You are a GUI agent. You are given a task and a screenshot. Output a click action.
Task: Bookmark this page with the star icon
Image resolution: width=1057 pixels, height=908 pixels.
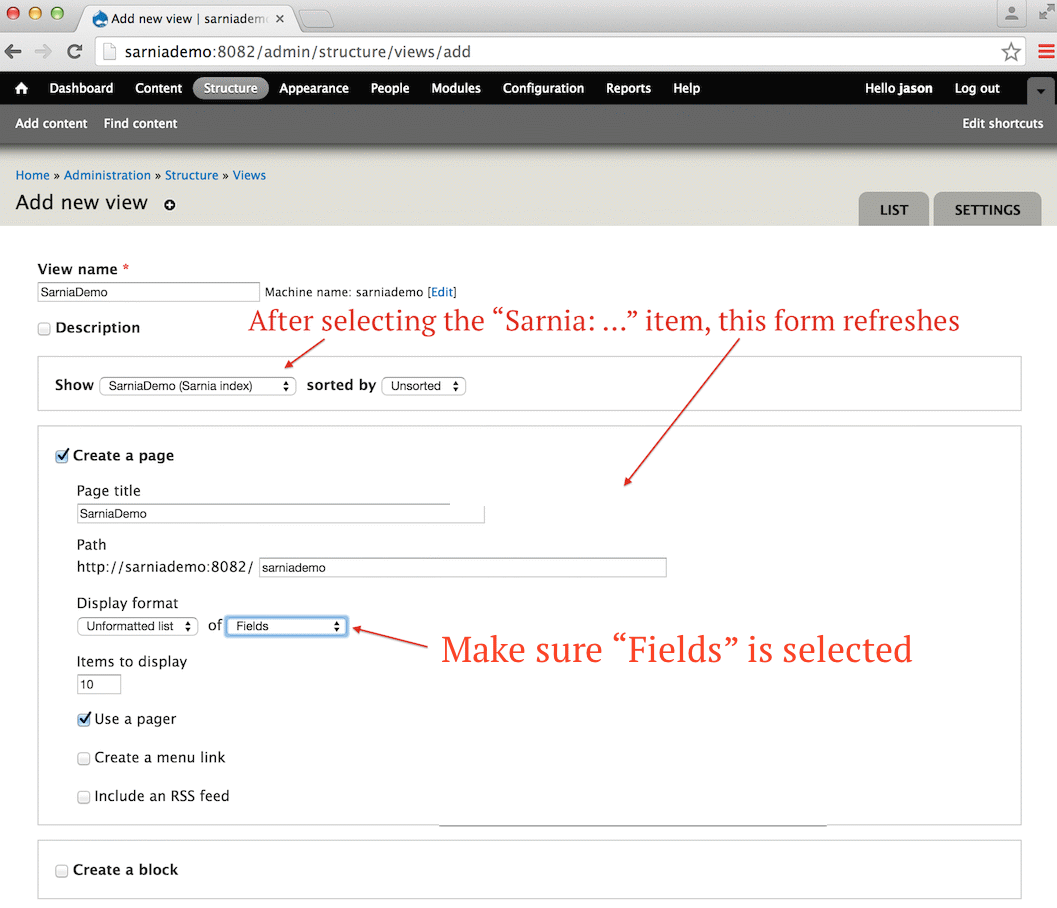(x=1011, y=52)
